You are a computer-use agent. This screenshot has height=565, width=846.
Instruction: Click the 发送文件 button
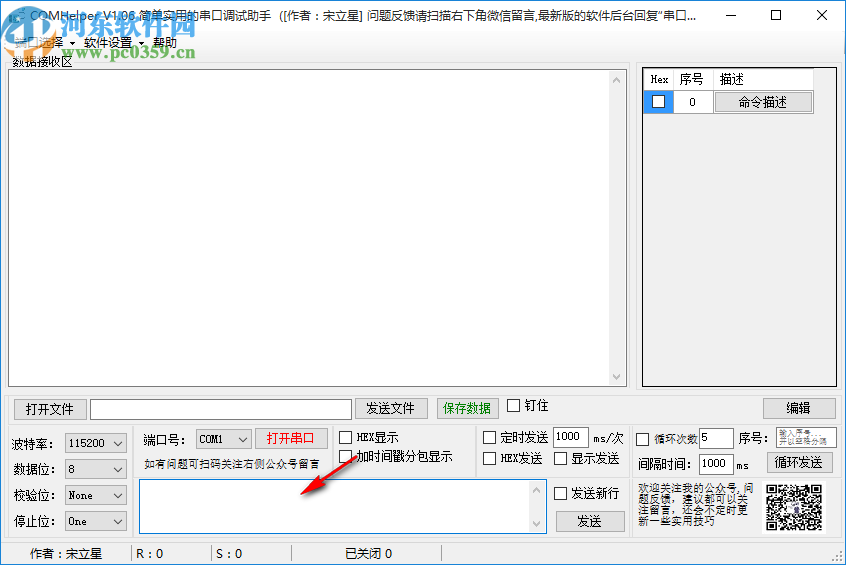391,409
